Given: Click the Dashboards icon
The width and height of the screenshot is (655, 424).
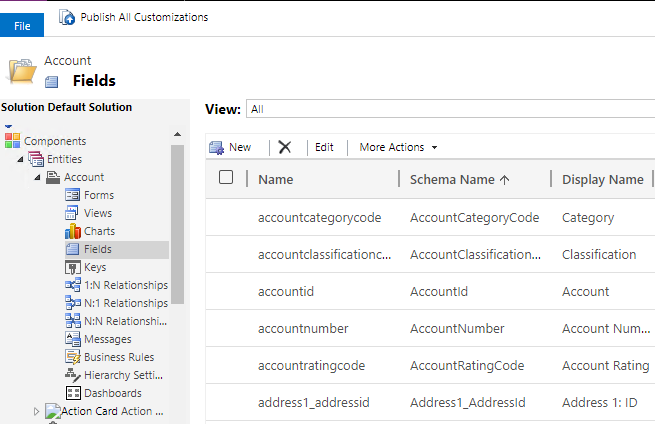Looking at the screenshot, I should [73, 393].
